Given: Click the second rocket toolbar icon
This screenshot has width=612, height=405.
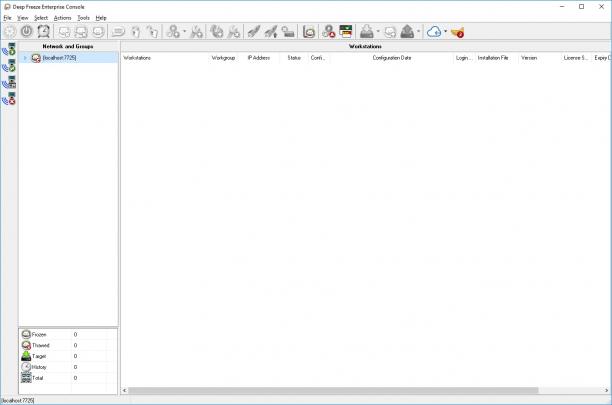Looking at the screenshot, I should coord(271,32).
